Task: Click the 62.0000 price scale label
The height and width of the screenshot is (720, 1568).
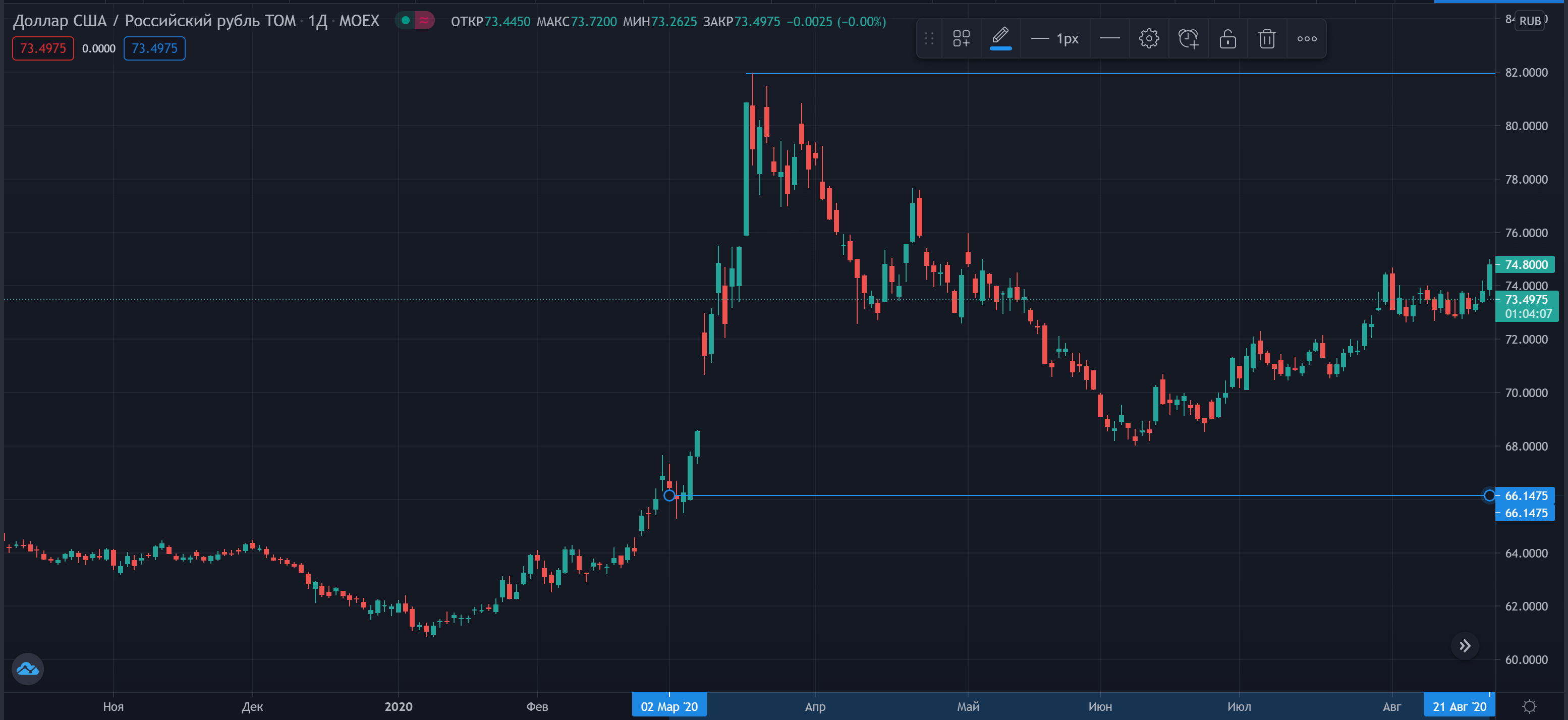Action: 1526,606
